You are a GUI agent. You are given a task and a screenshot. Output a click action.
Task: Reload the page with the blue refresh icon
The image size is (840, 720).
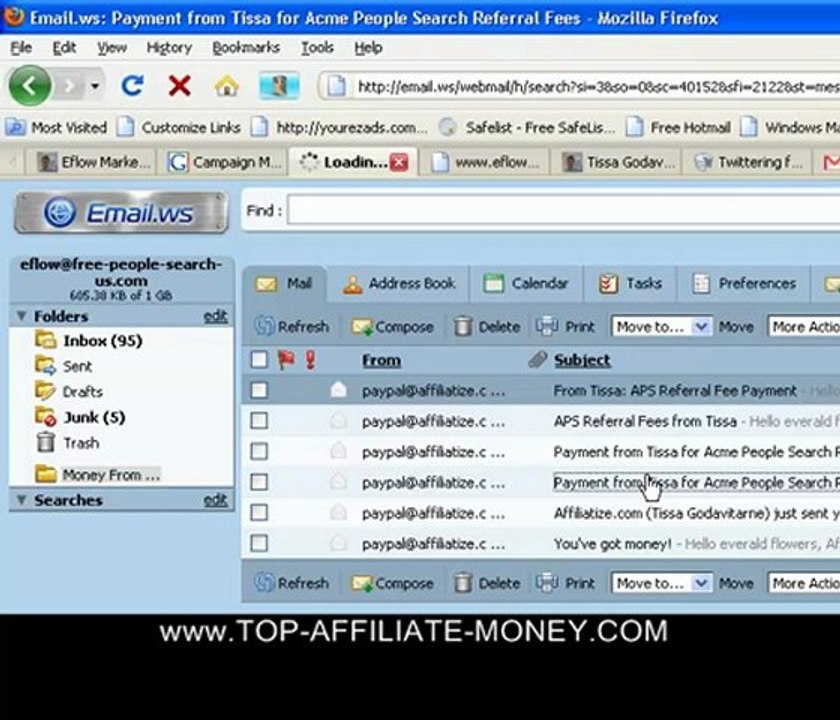[x=132, y=86]
